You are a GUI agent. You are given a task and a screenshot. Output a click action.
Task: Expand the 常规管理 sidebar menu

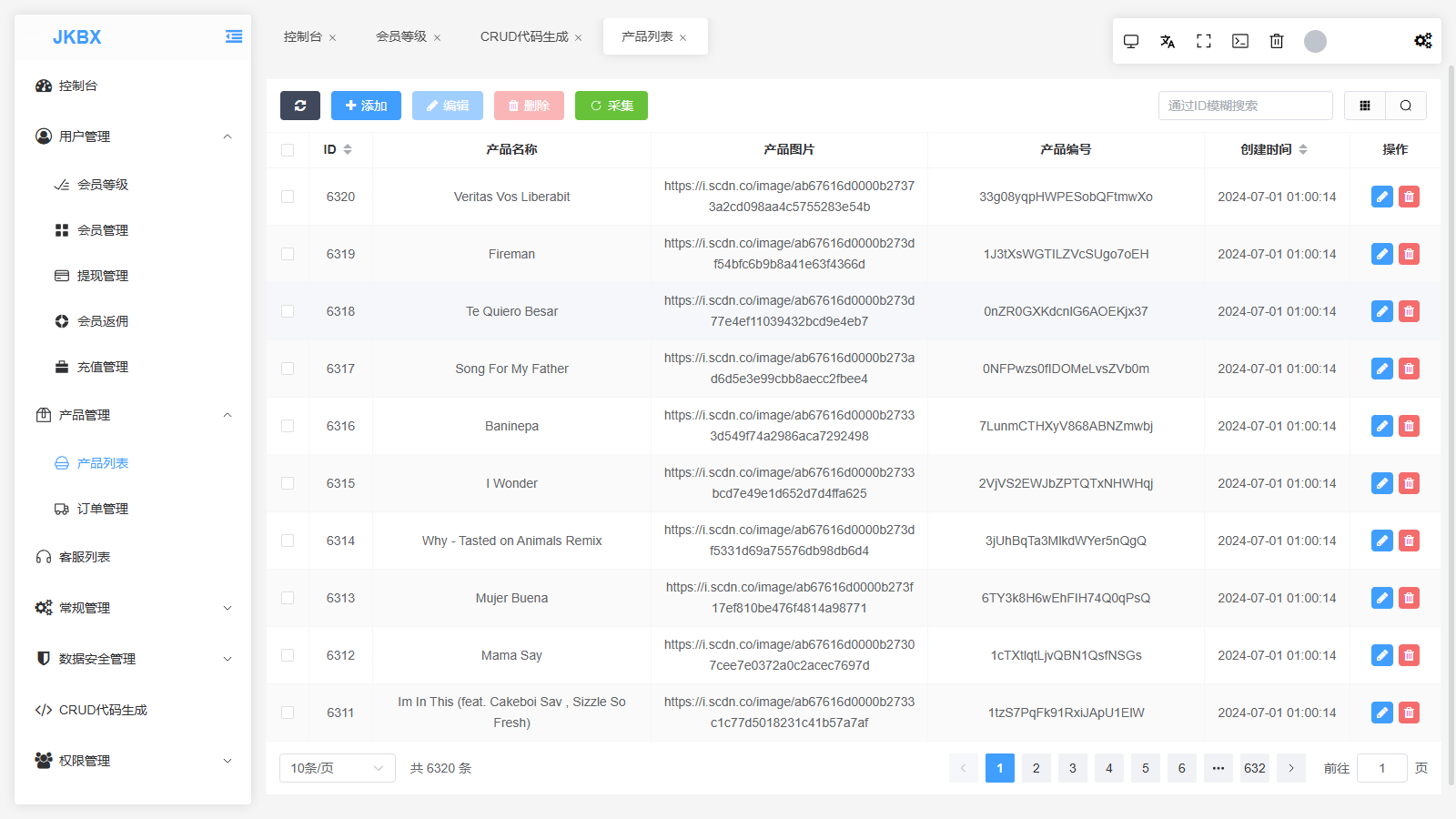tap(133, 608)
